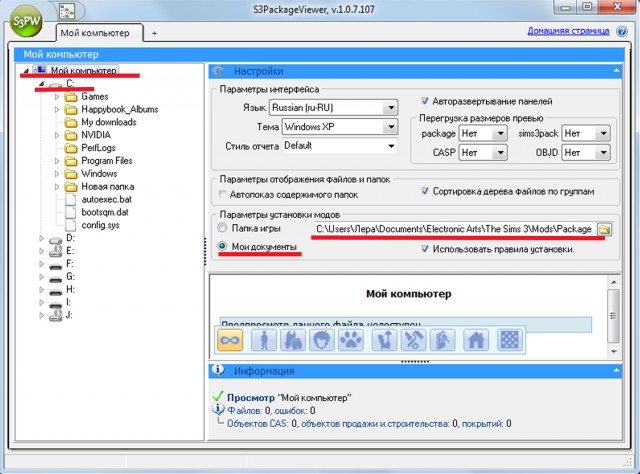Select the infinity (all categories) filter icon
This screenshot has width=640, height=474.
coord(231,341)
